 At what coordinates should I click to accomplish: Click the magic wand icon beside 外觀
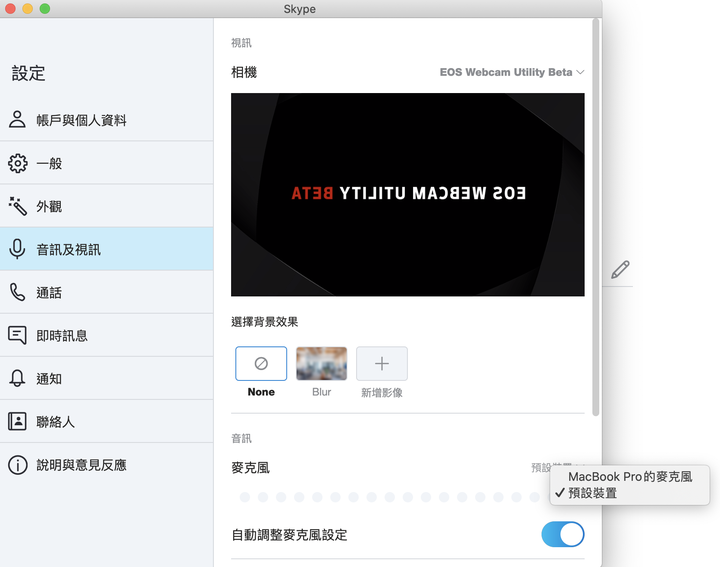(x=17, y=206)
